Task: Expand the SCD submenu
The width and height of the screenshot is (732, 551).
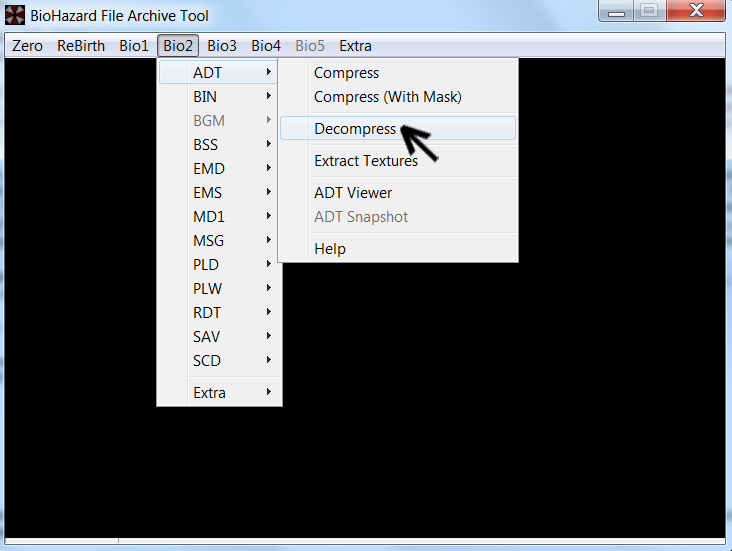Action: 219,361
